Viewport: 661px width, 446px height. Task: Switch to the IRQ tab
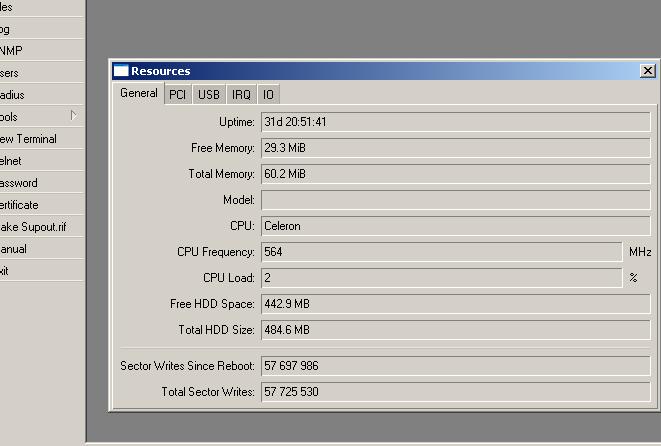coord(241,94)
